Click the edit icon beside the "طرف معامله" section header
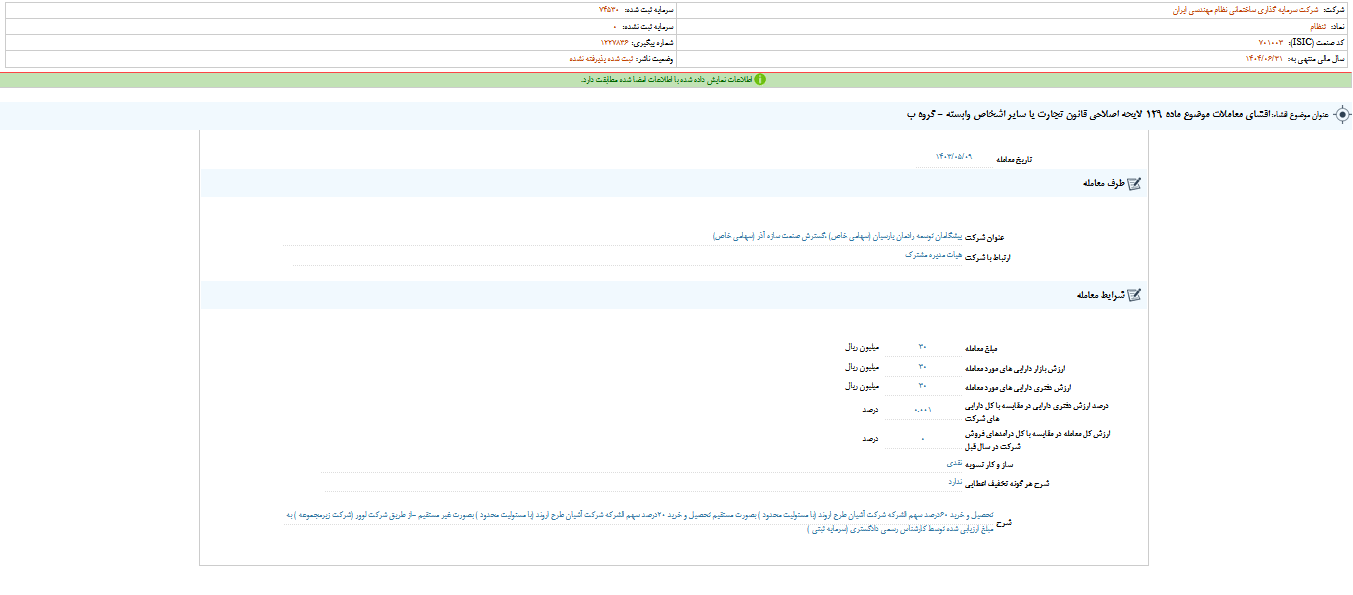 [x=1135, y=183]
